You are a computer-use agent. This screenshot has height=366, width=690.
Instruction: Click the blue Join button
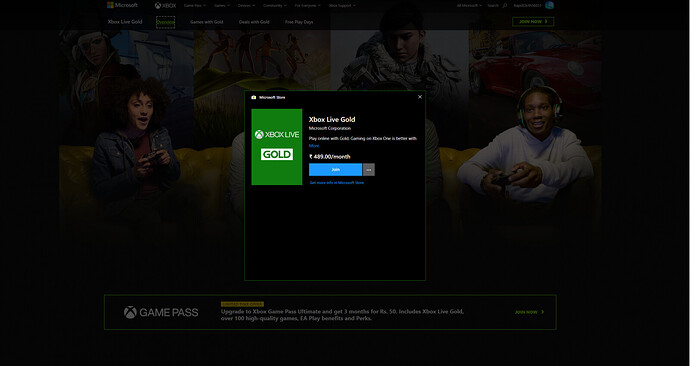335,170
